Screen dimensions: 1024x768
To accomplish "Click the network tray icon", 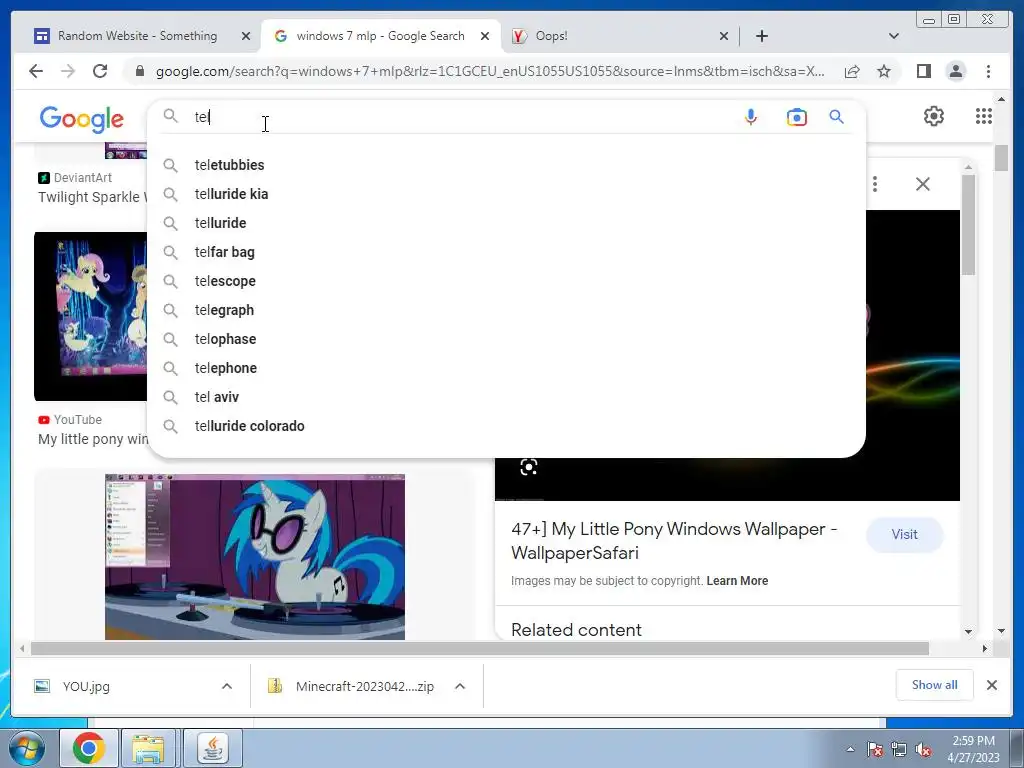I will coord(899,750).
